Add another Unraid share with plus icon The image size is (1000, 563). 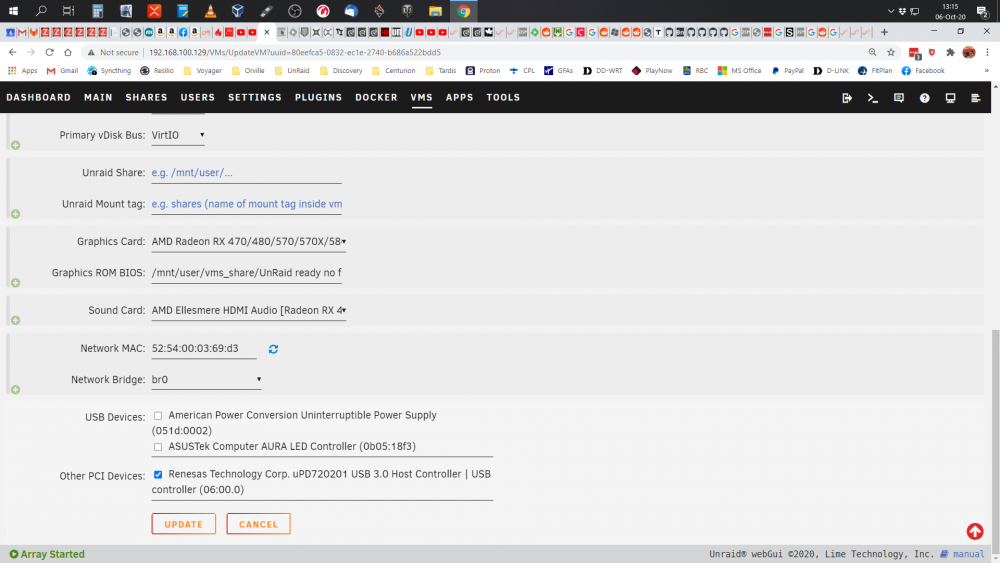(15, 214)
